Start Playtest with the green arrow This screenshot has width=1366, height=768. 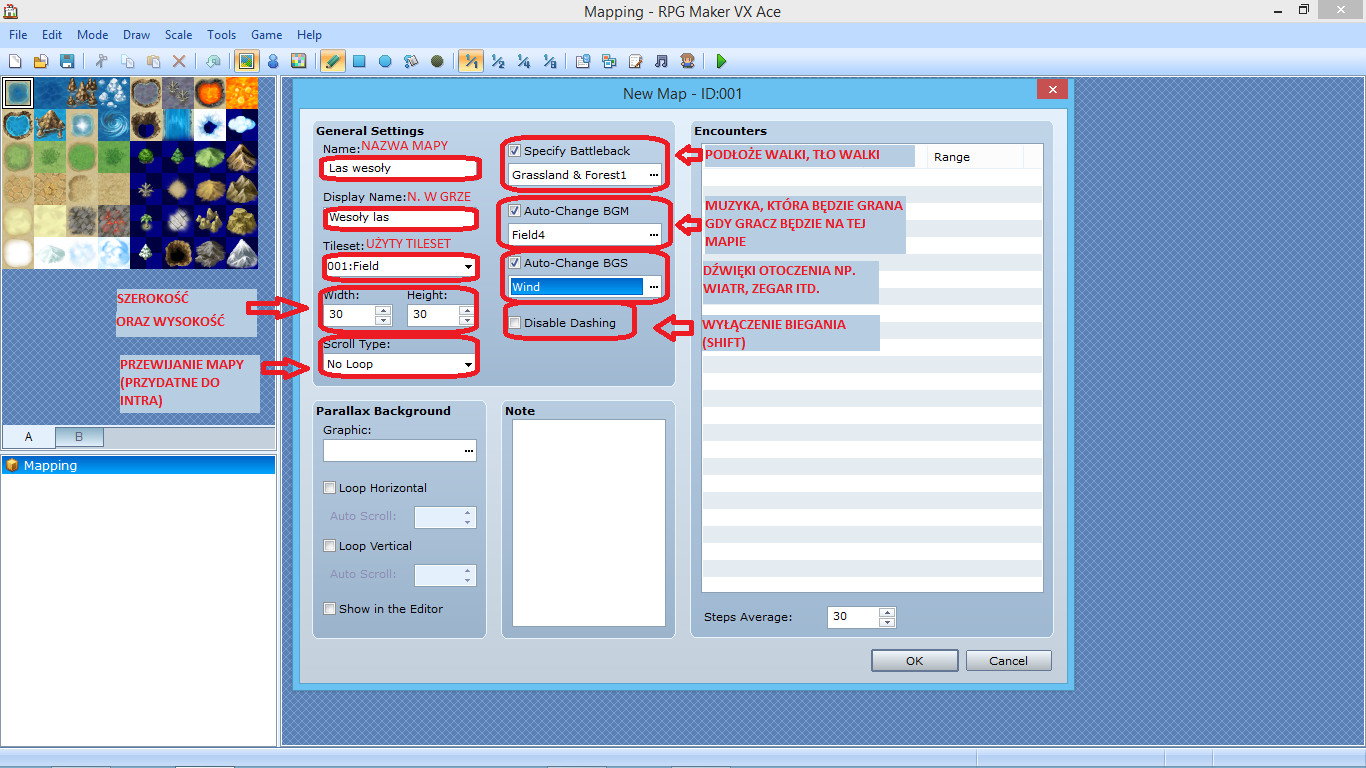[x=722, y=61]
